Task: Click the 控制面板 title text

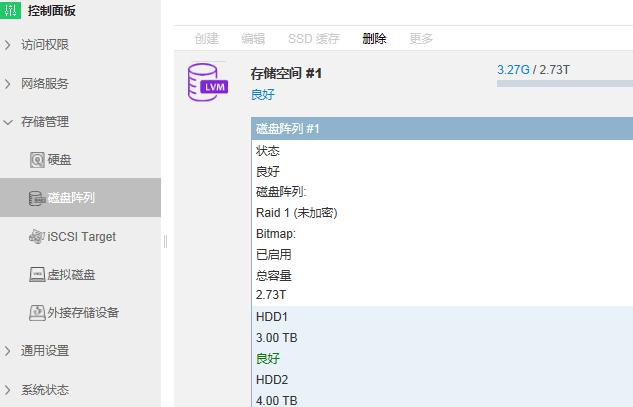Action: pyautogui.click(x=52, y=10)
